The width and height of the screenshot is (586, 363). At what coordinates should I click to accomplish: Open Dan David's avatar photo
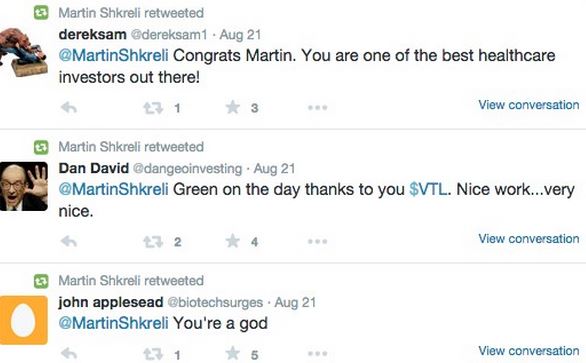[x=24, y=186]
